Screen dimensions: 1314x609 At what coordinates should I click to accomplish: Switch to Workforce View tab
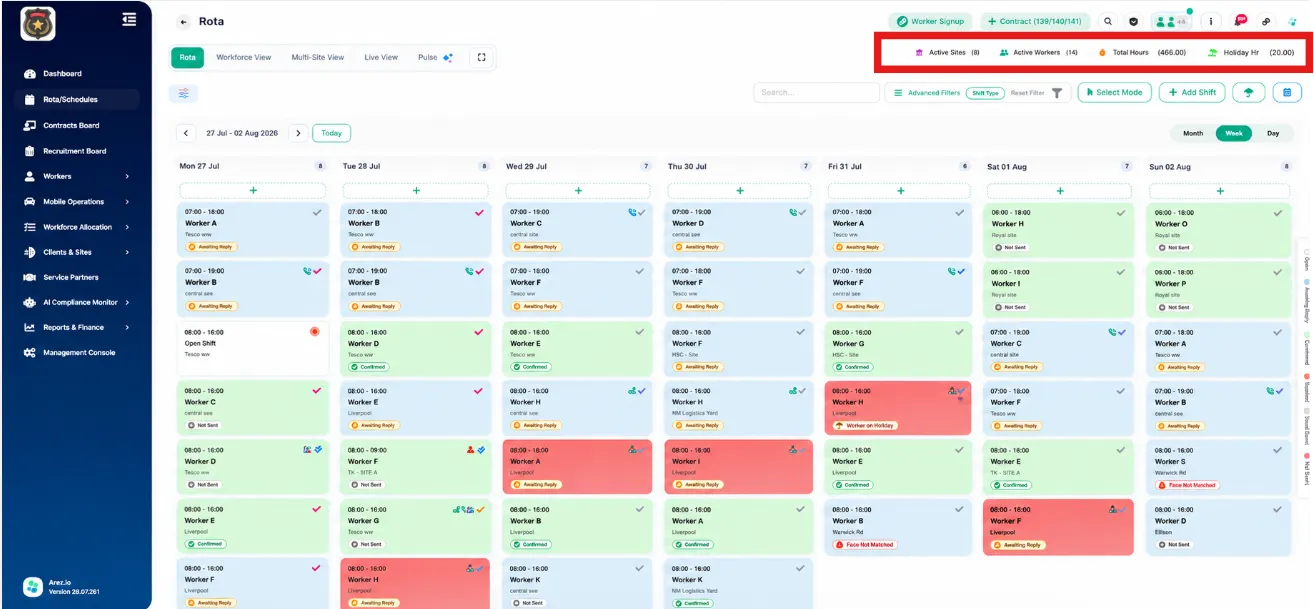pyautogui.click(x=244, y=58)
